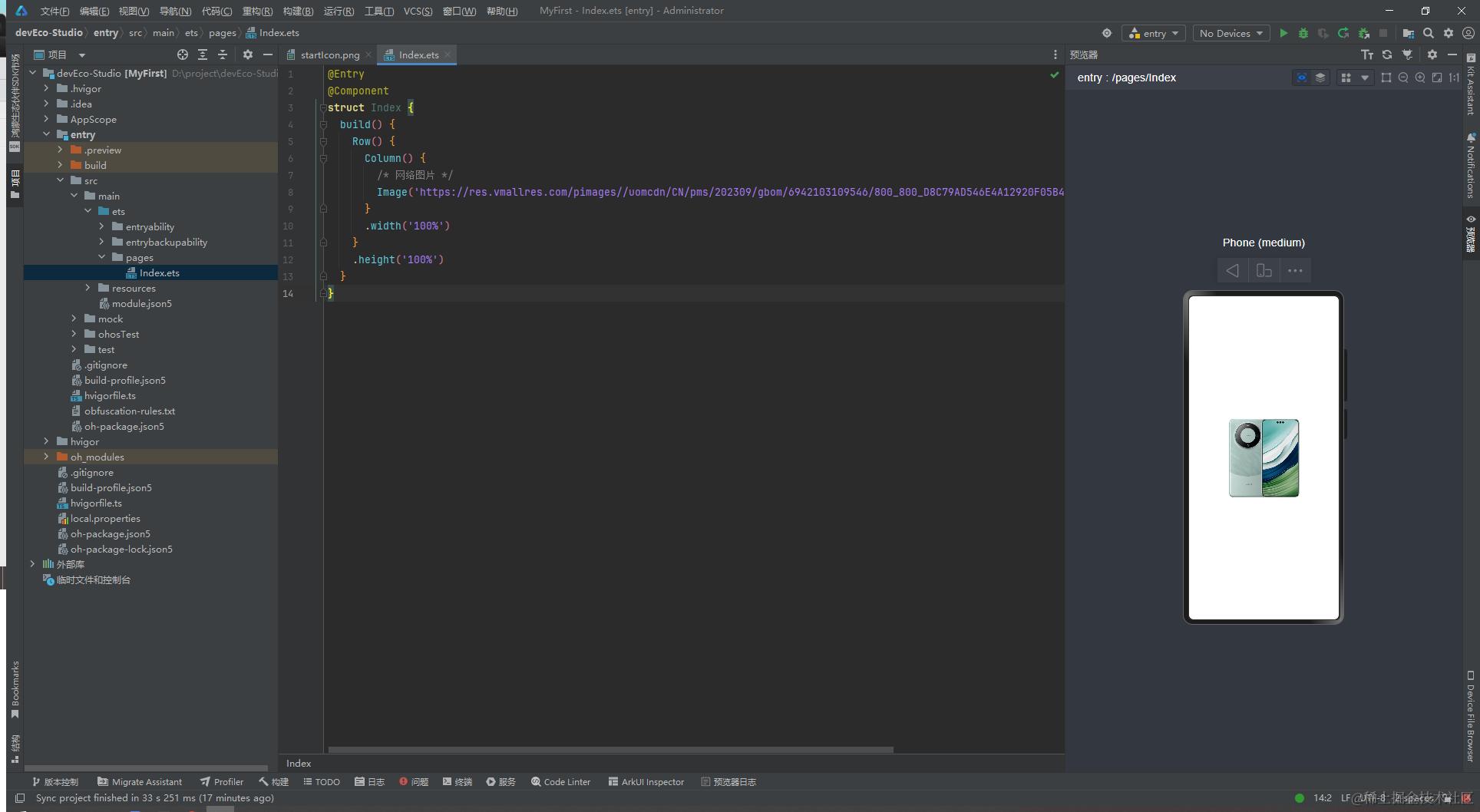Screen dimensions: 1480x812
Task: Click the phone image in preview screen
Action: (x=1264, y=457)
